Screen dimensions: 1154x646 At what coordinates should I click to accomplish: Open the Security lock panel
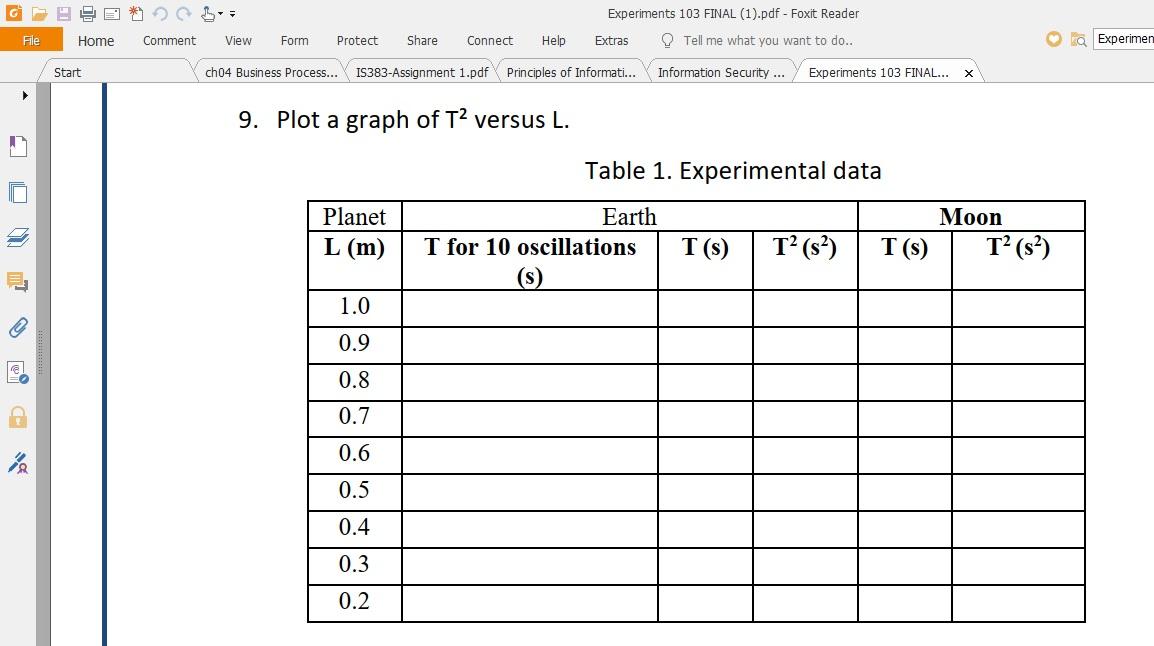[x=18, y=417]
